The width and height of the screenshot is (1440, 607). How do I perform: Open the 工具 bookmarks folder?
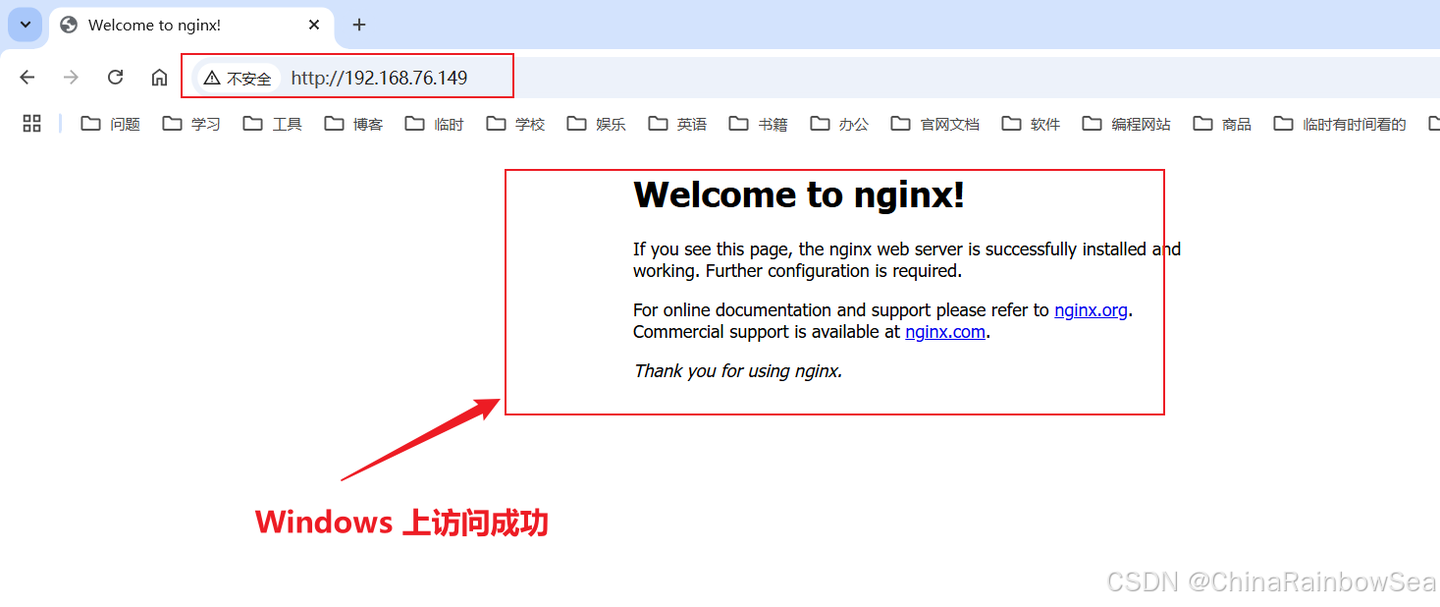(272, 123)
